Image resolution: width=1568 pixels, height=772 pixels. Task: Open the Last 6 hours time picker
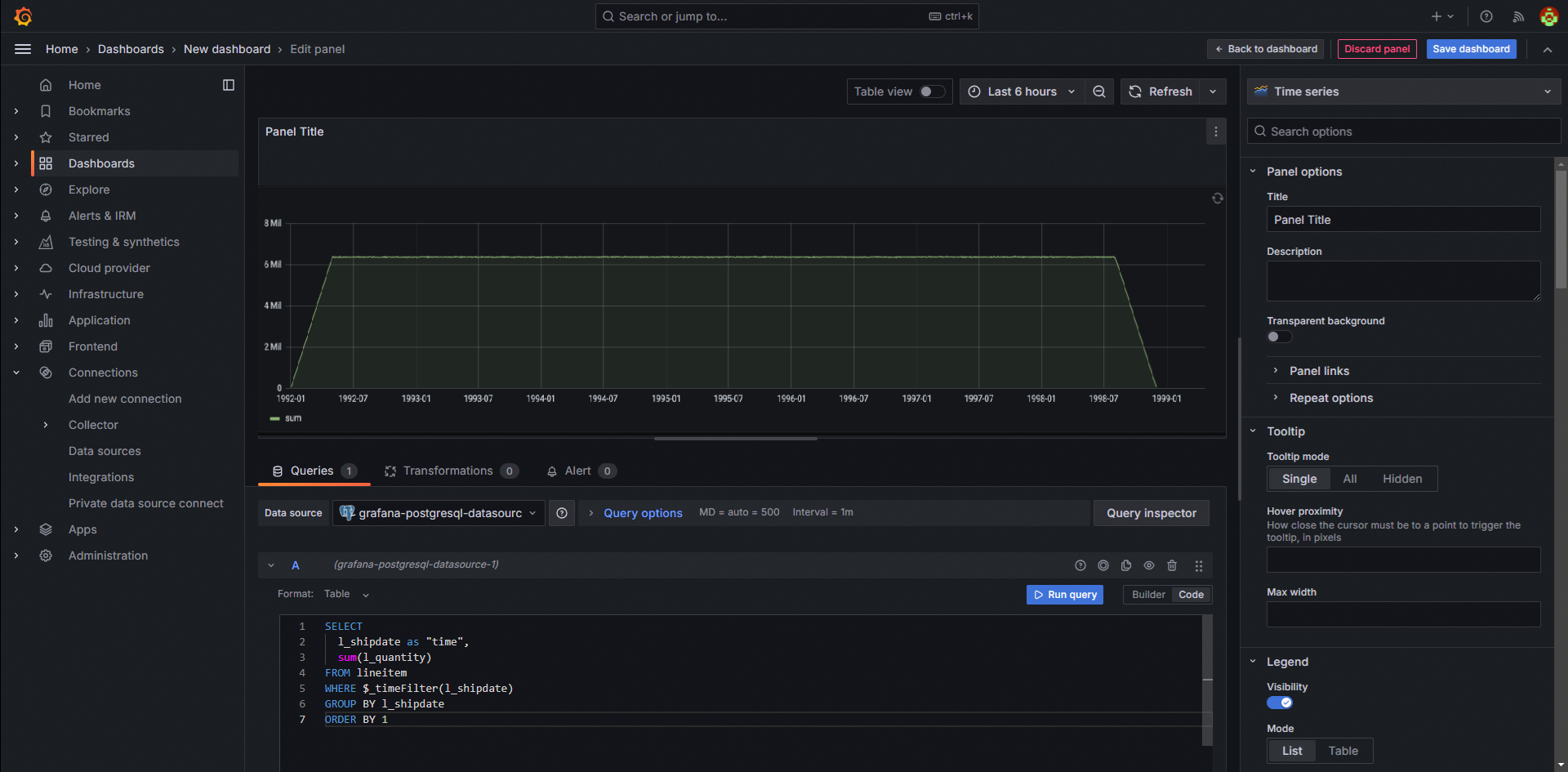[x=1022, y=91]
